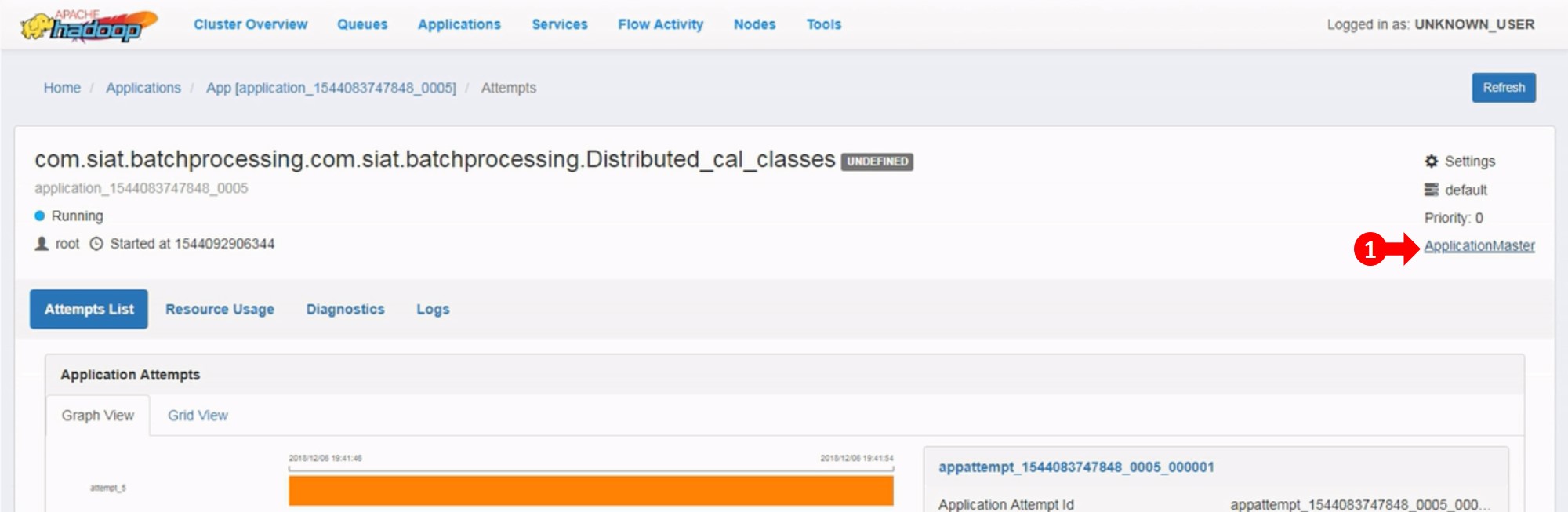Click the blue Running status dot
This screenshot has width=1568, height=512.
click(x=40, y=216)
